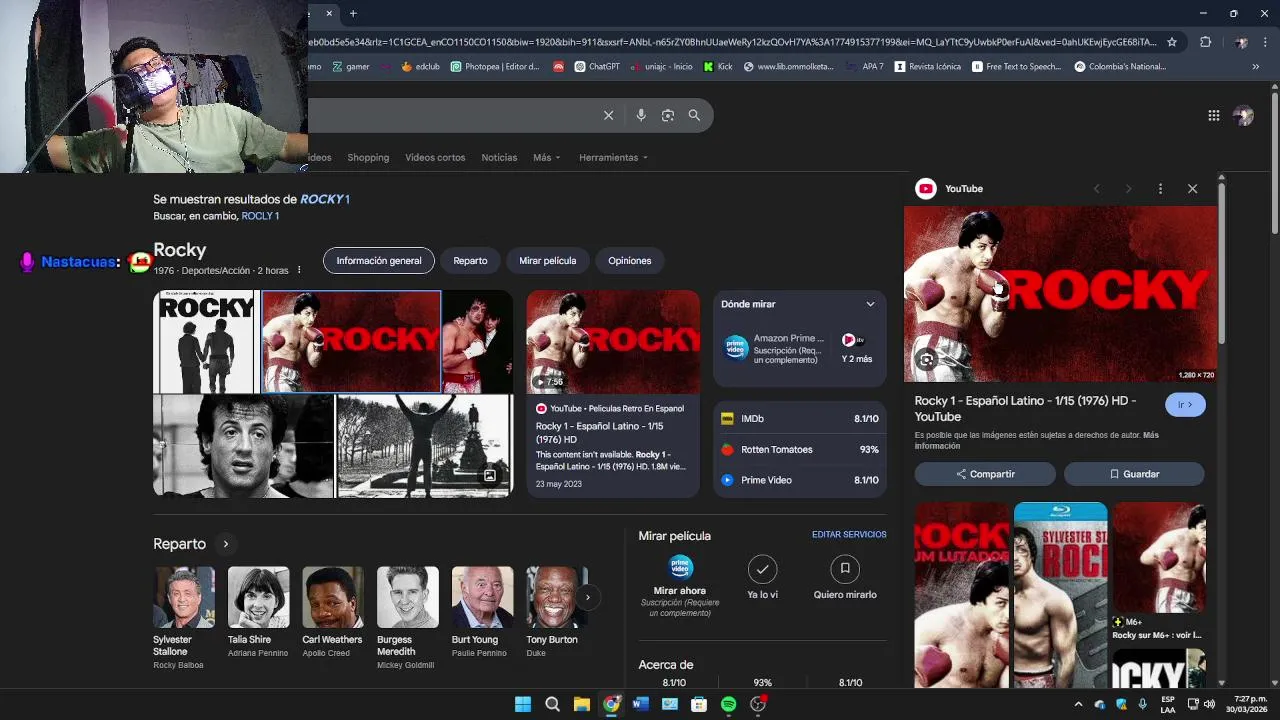Expand the Reparto arrow chevron

[x=226, y=544]
